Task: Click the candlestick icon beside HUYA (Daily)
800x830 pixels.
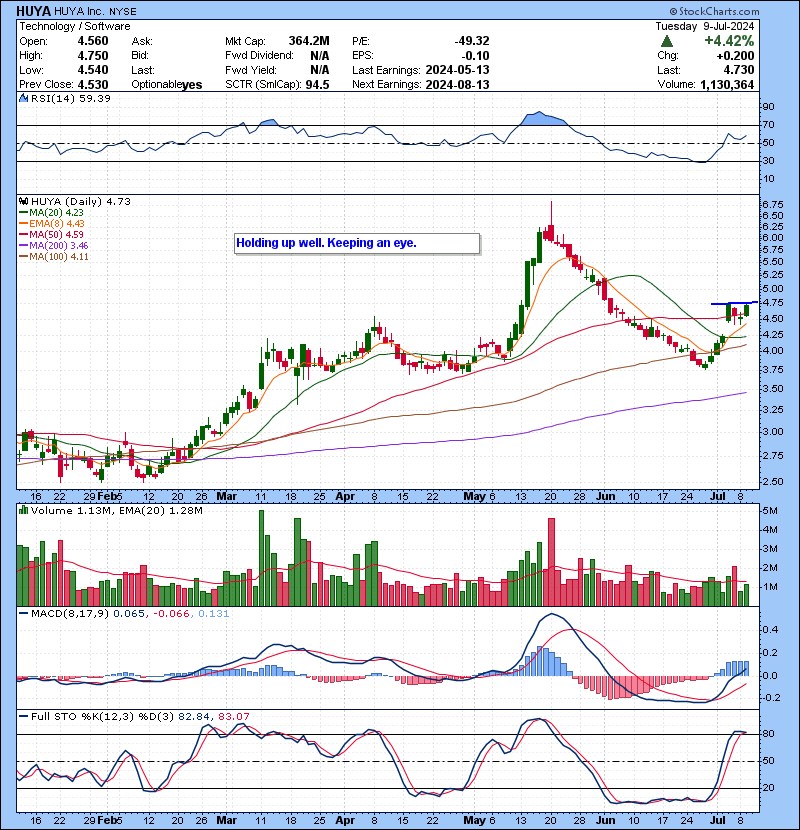Action: tap(24, 201)
